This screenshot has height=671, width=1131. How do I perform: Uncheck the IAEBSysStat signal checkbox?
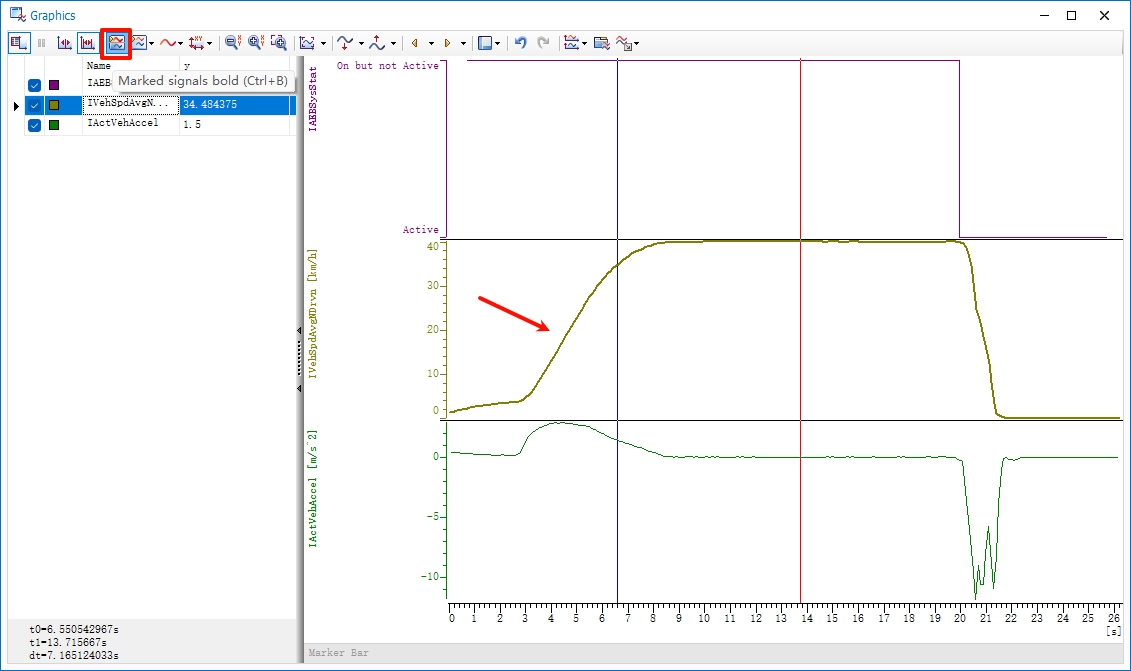(35, 85)
